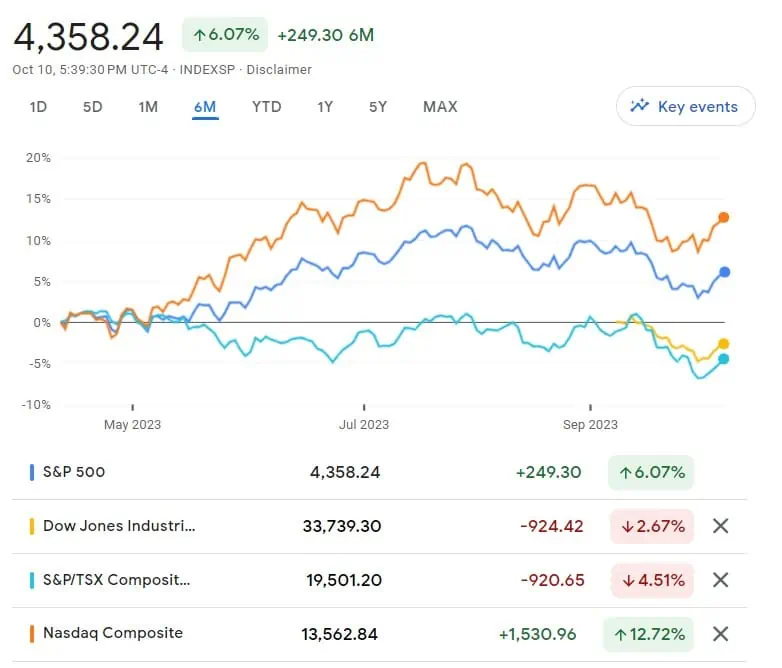Remove S&P/TSX Composite comparison with X icon

click(x=720, y=580)
